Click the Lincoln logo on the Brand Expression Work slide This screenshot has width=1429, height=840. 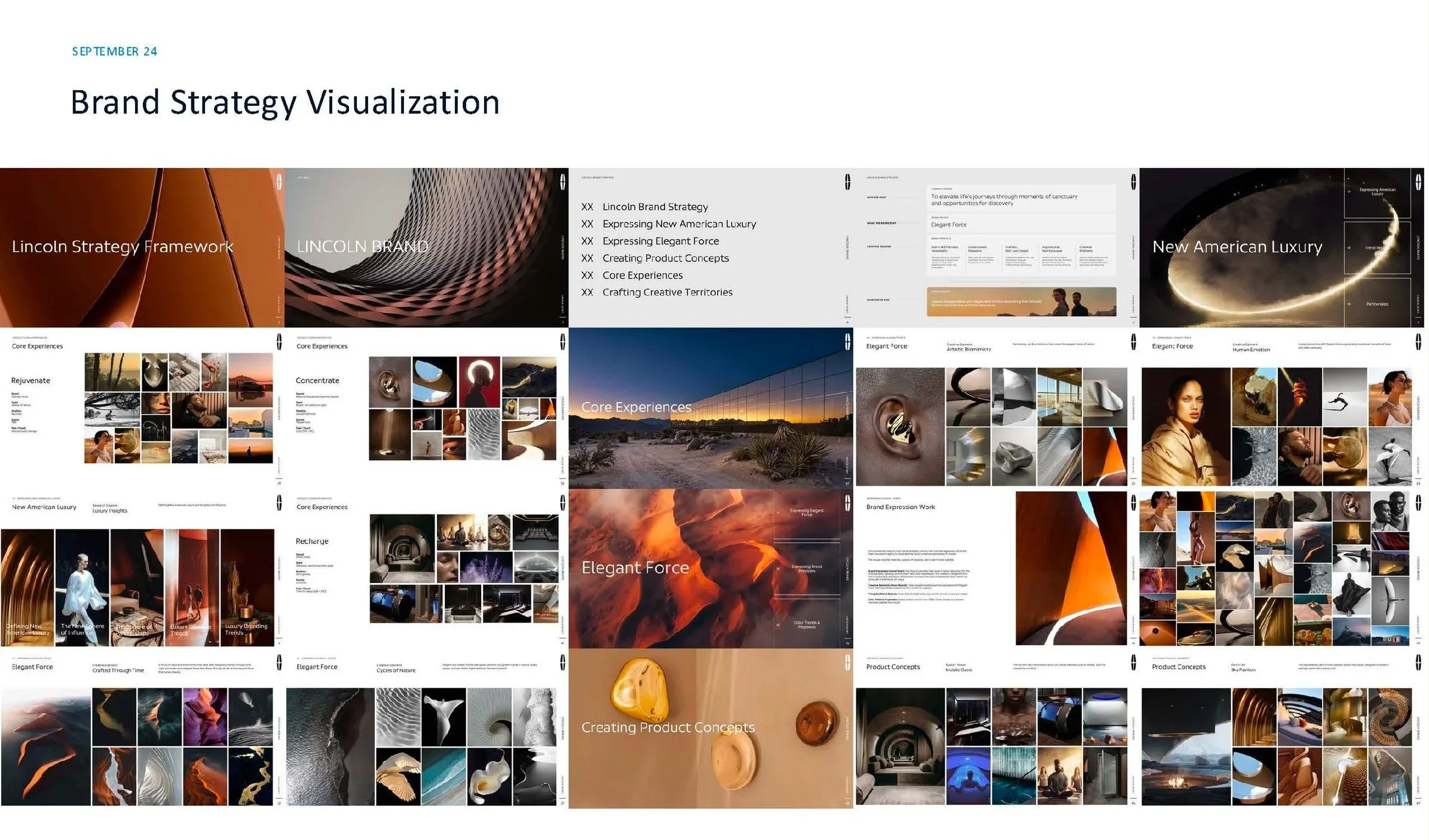[1133, 503]
